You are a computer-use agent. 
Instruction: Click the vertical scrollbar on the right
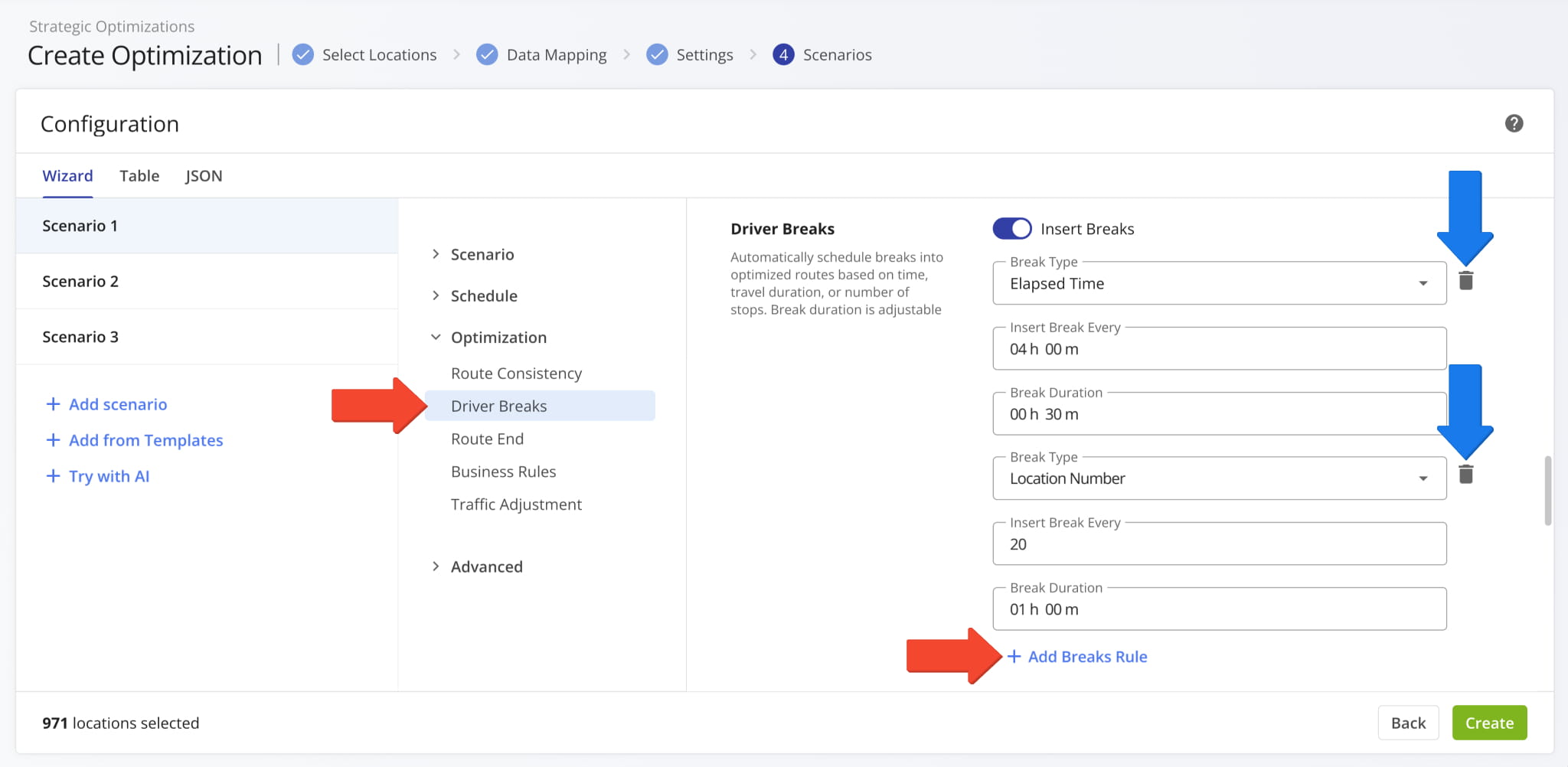1547,490
